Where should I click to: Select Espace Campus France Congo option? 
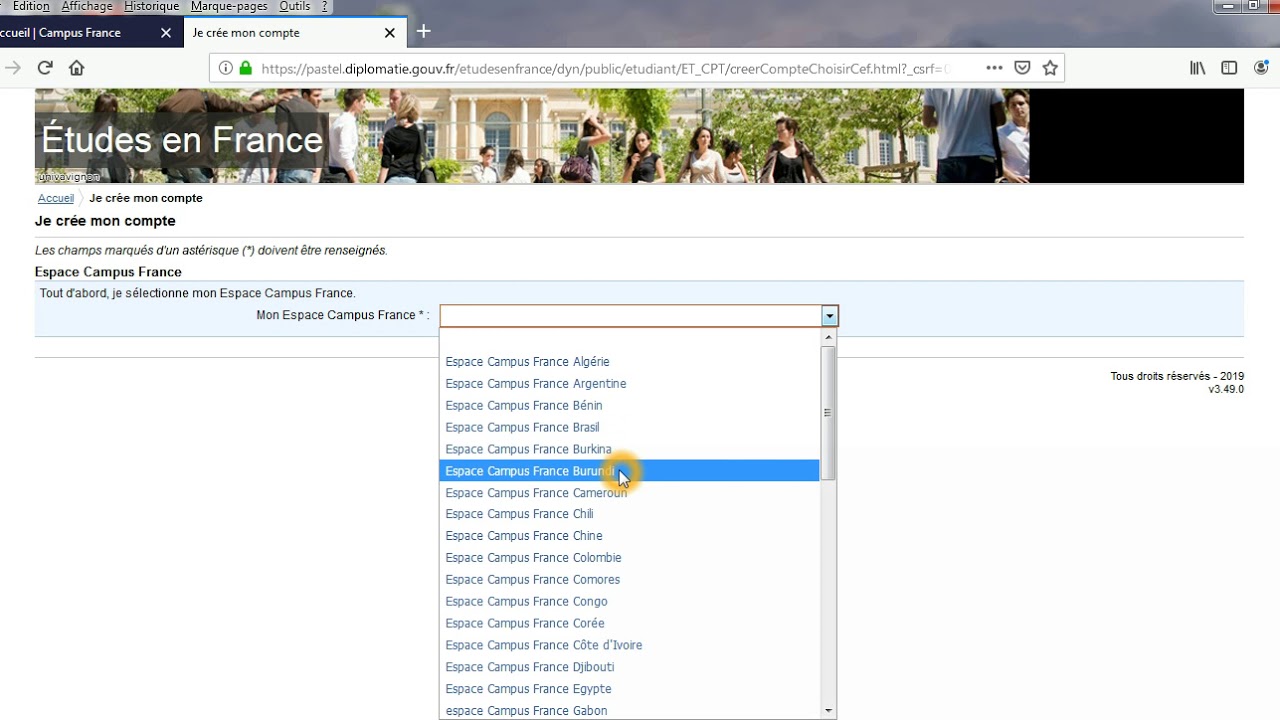629,602
